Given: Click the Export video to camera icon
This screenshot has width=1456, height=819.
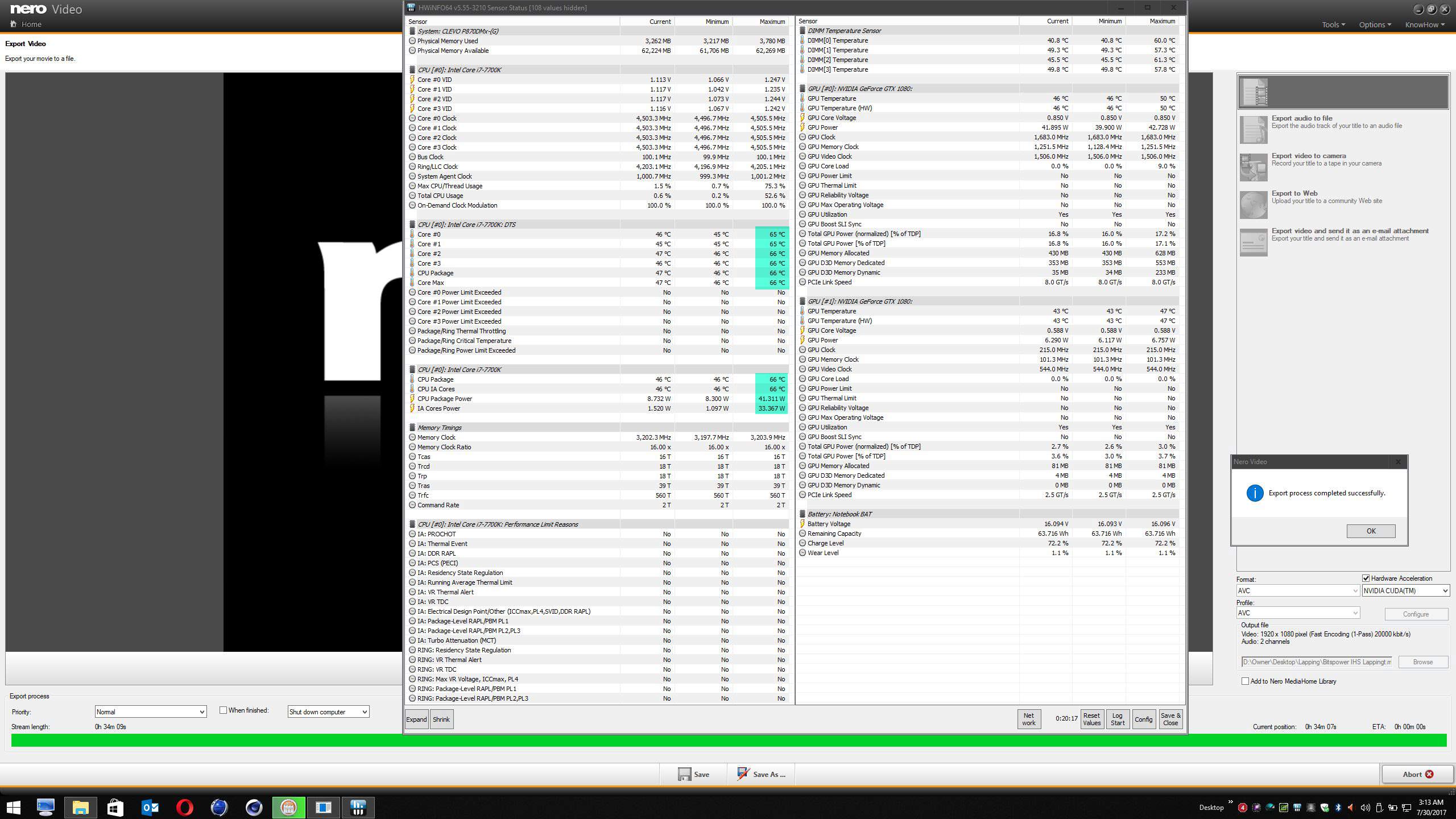Looking at the screenshot, I should pos(1254,167).
